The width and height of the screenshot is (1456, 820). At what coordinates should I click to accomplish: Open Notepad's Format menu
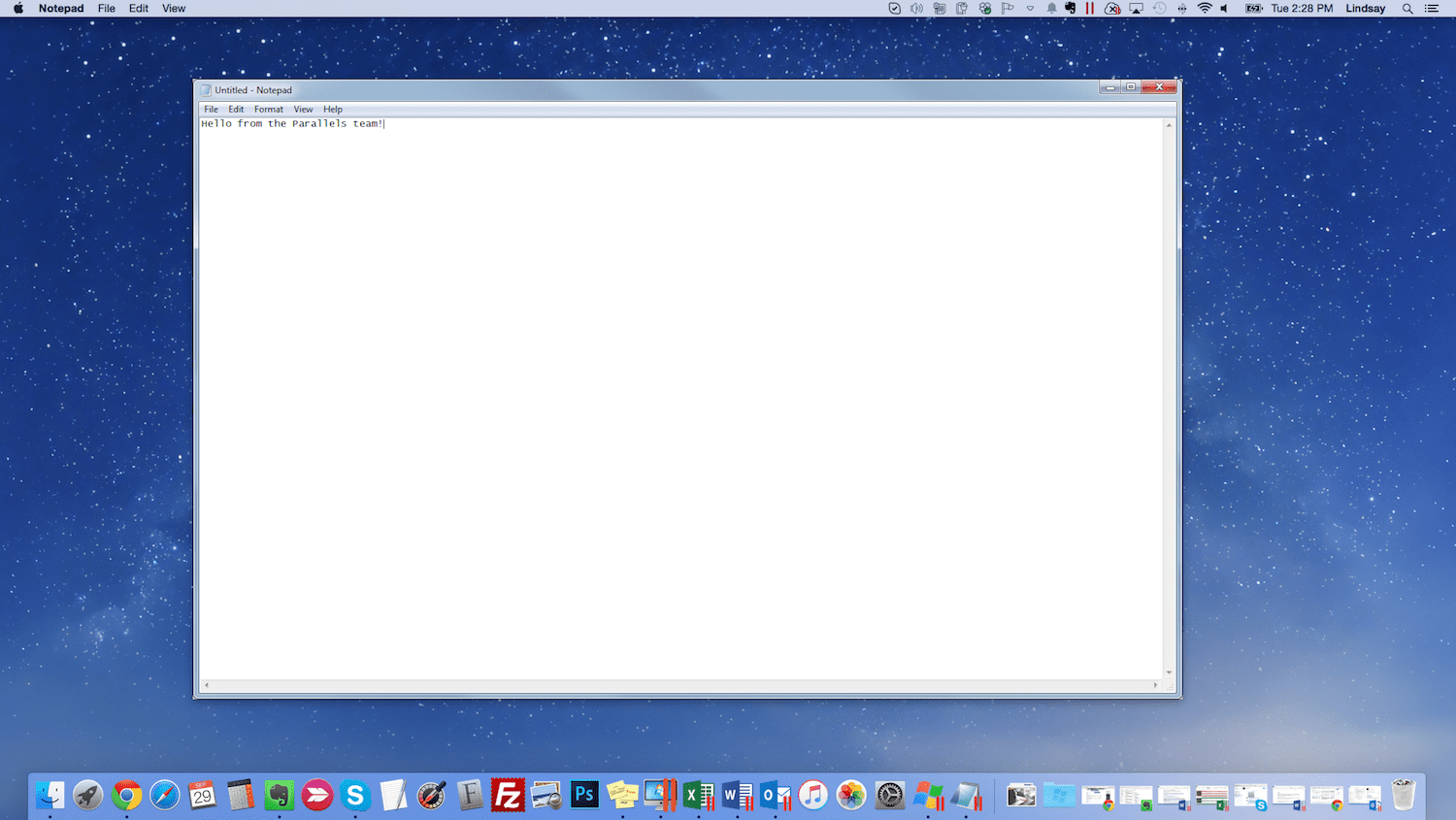pyautogui.click(x=268, y=109)
